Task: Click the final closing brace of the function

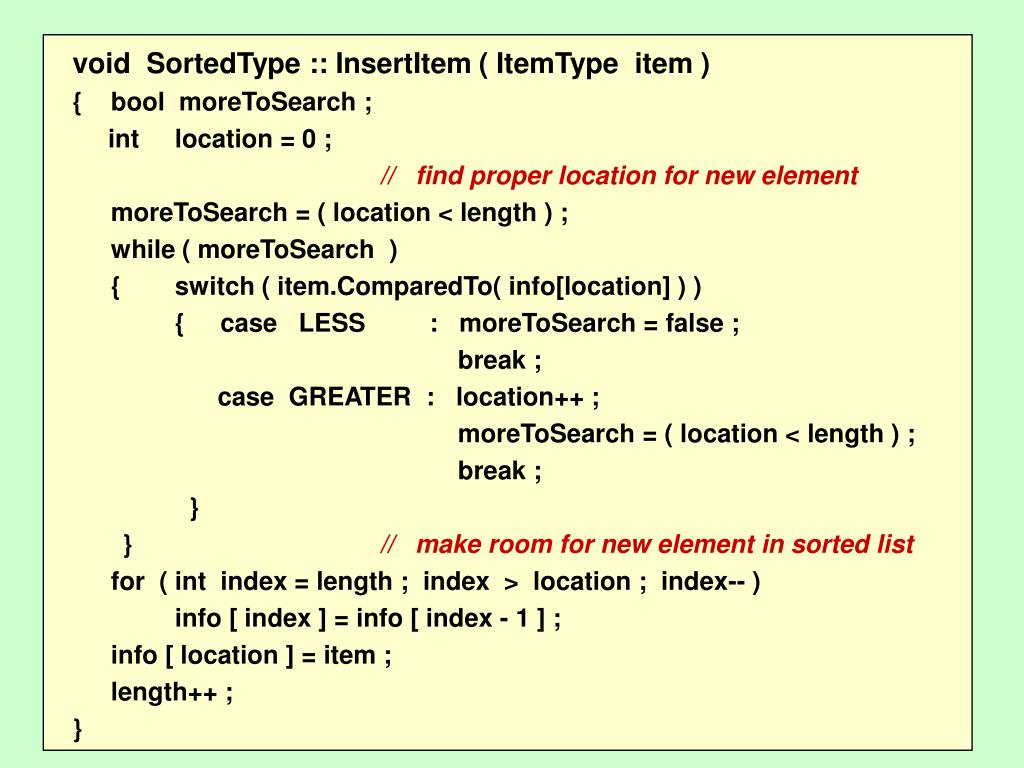Action: 78,729
